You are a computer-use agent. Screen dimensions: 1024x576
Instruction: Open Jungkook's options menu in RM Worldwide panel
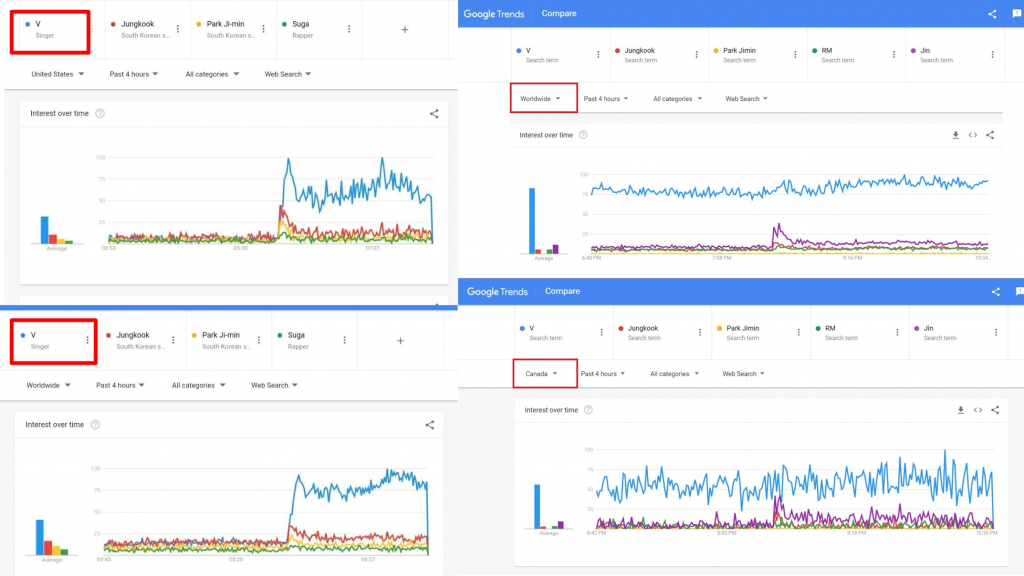(696, 55)
